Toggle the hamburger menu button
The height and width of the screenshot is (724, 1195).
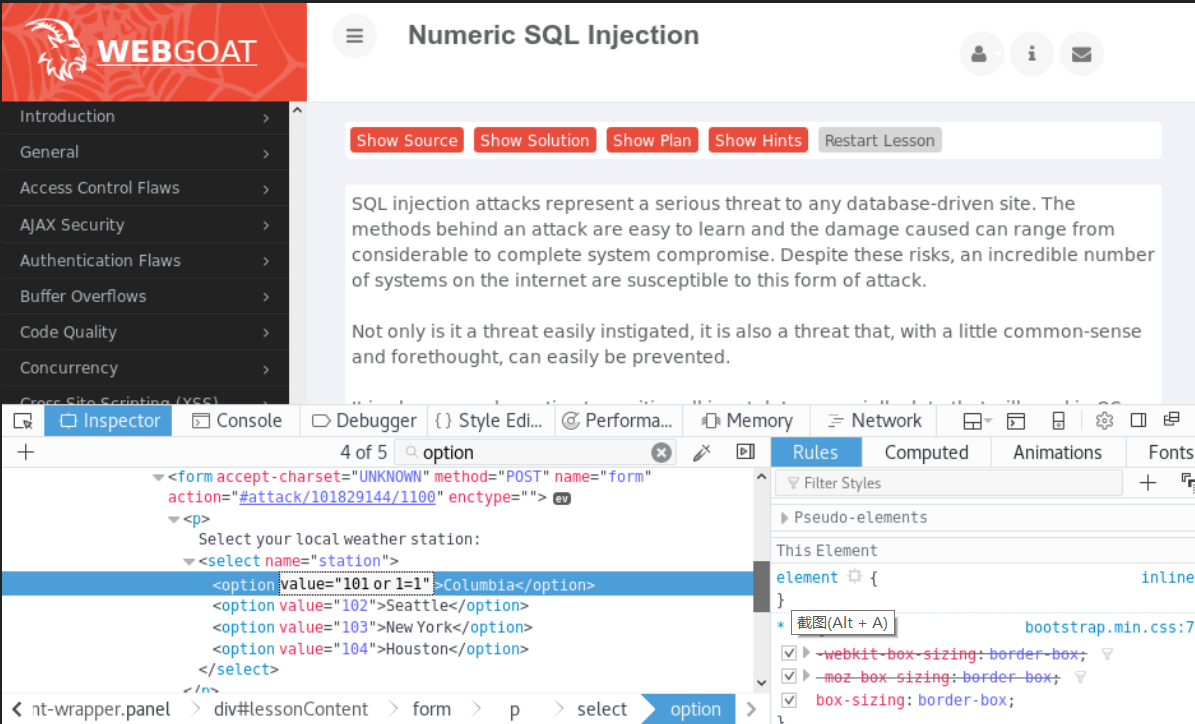(354, 36)
